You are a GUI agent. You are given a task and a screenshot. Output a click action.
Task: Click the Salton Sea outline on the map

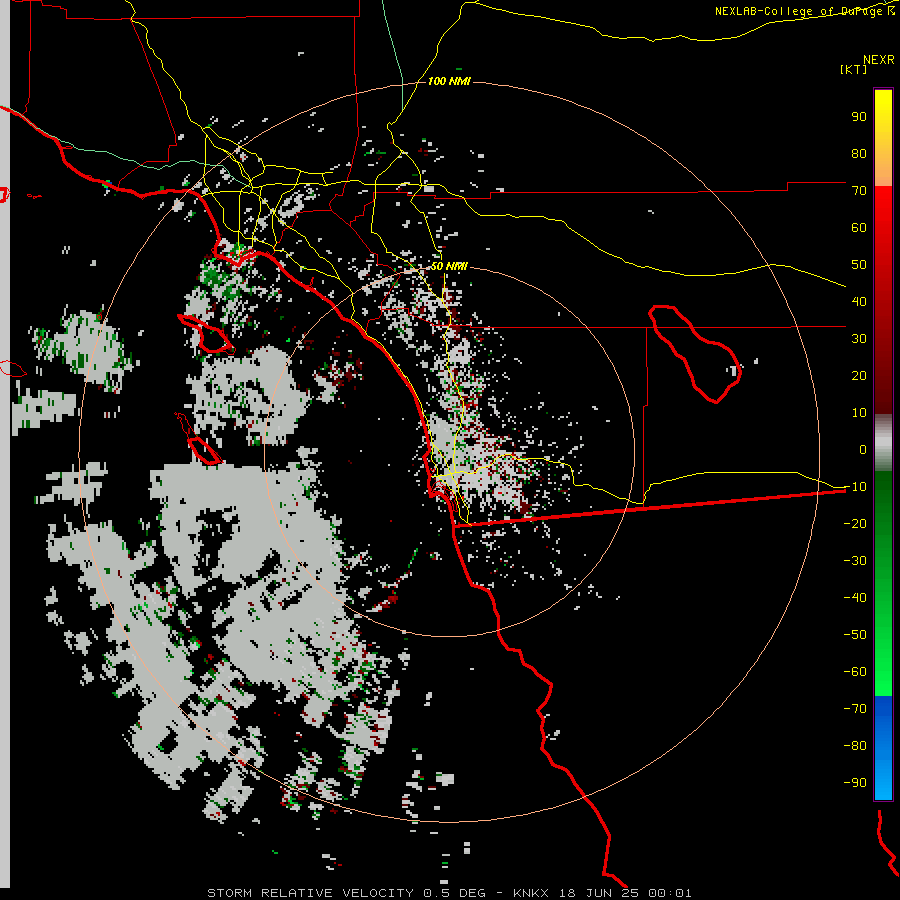coord(695,355)
